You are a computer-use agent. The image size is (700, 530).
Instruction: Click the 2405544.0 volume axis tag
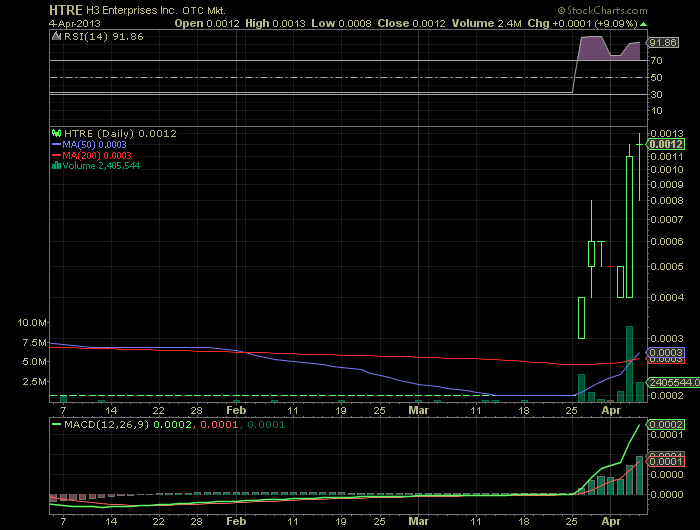coord(674,383)
